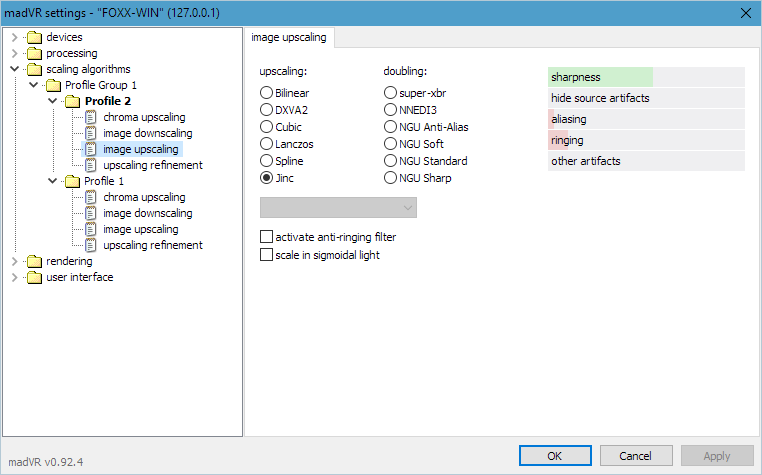Click the 'upscaling:' column label
Viewport: 762px width, 475px height.
point(283,71)
